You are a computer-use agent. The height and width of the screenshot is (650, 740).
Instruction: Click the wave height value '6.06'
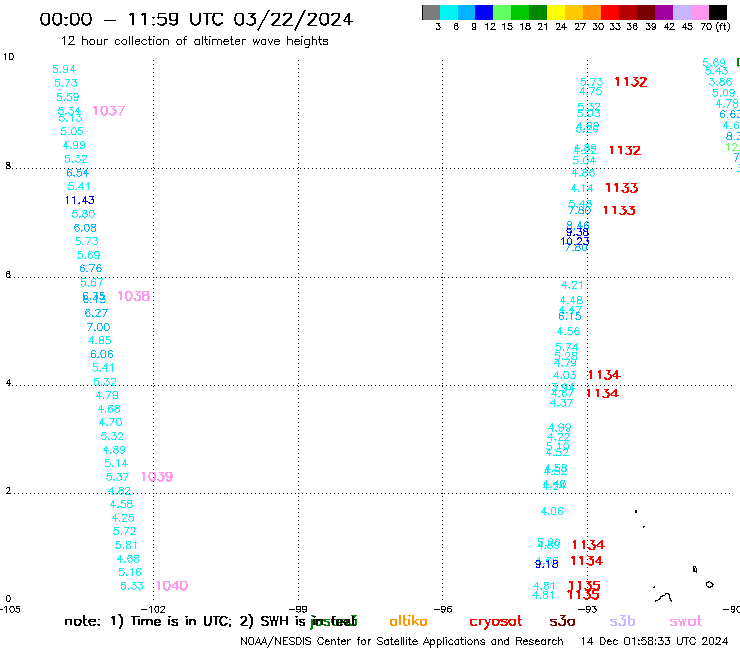tap(102, 354)
